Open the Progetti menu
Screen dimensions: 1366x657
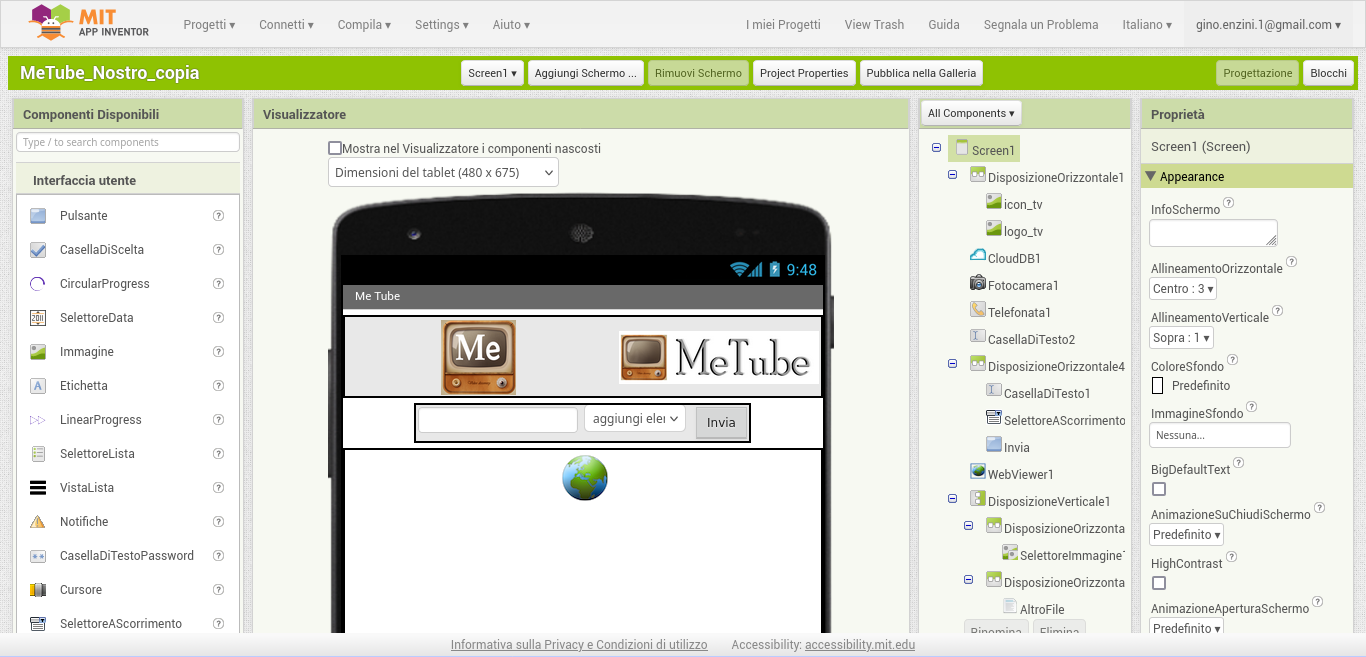pos(209,25)
